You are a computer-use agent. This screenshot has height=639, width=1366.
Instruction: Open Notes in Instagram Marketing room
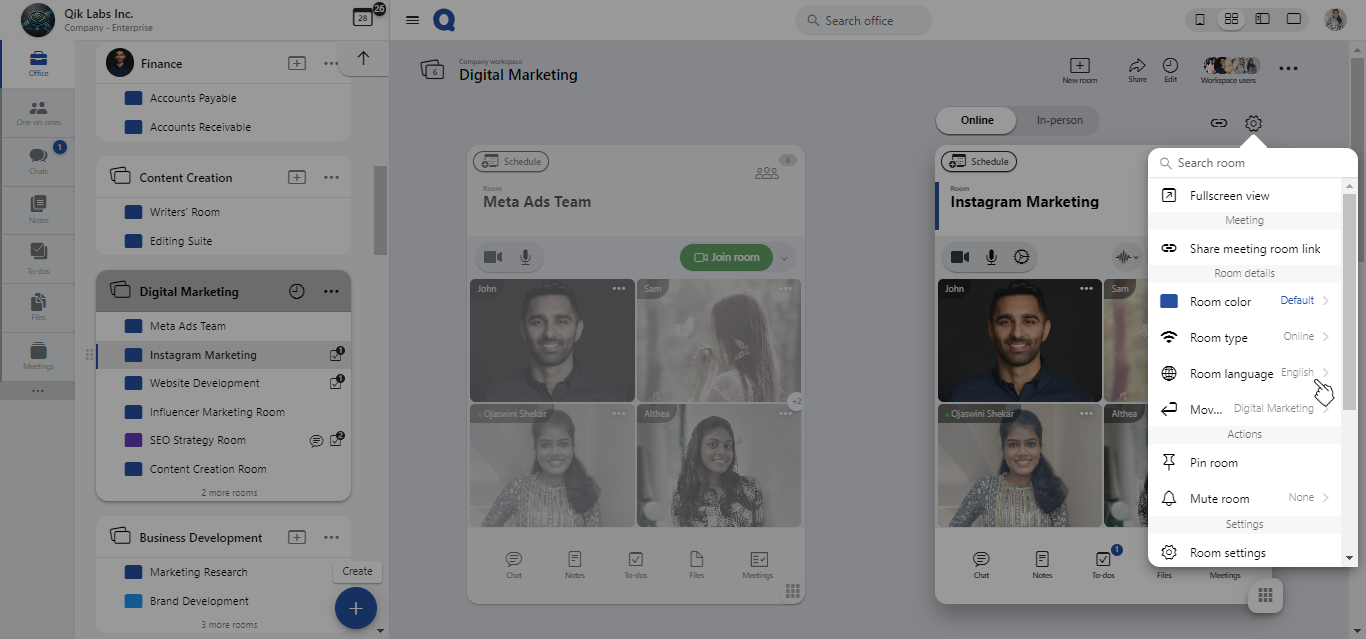pyautogui.click(x=1042, y=564)
